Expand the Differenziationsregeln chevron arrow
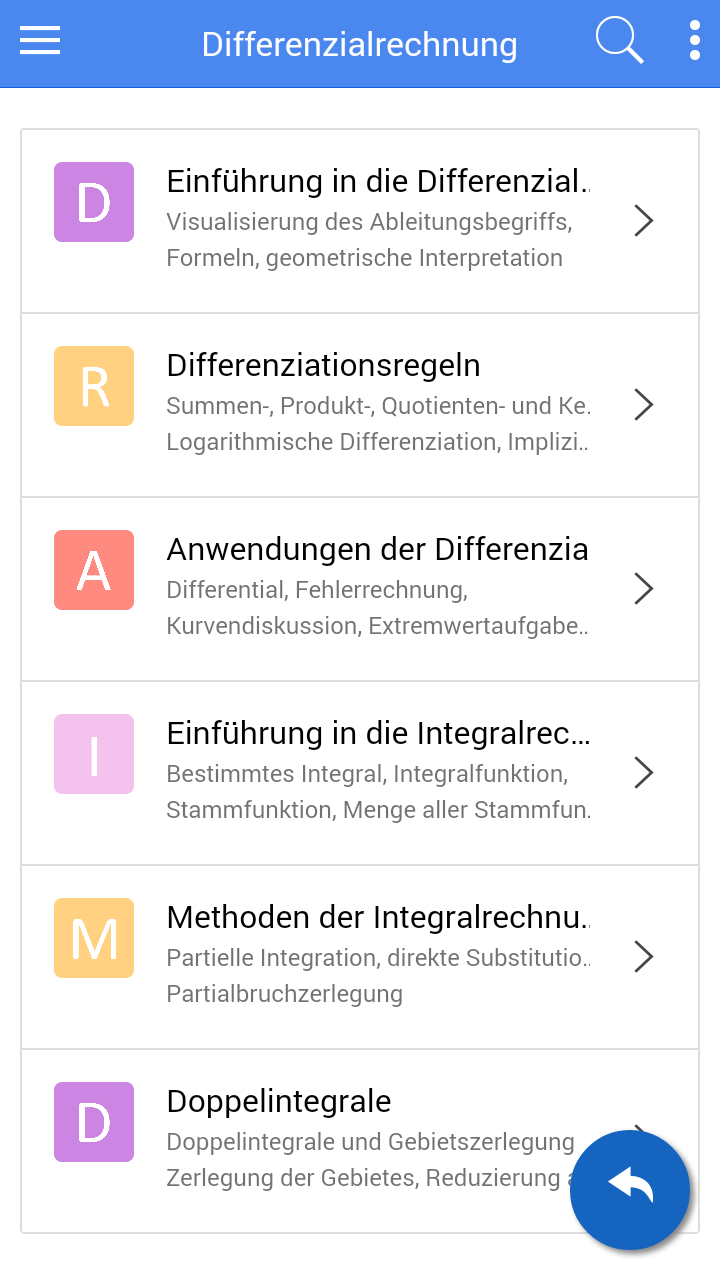The height and width of the screenshot is (1280, 720). 644,405
